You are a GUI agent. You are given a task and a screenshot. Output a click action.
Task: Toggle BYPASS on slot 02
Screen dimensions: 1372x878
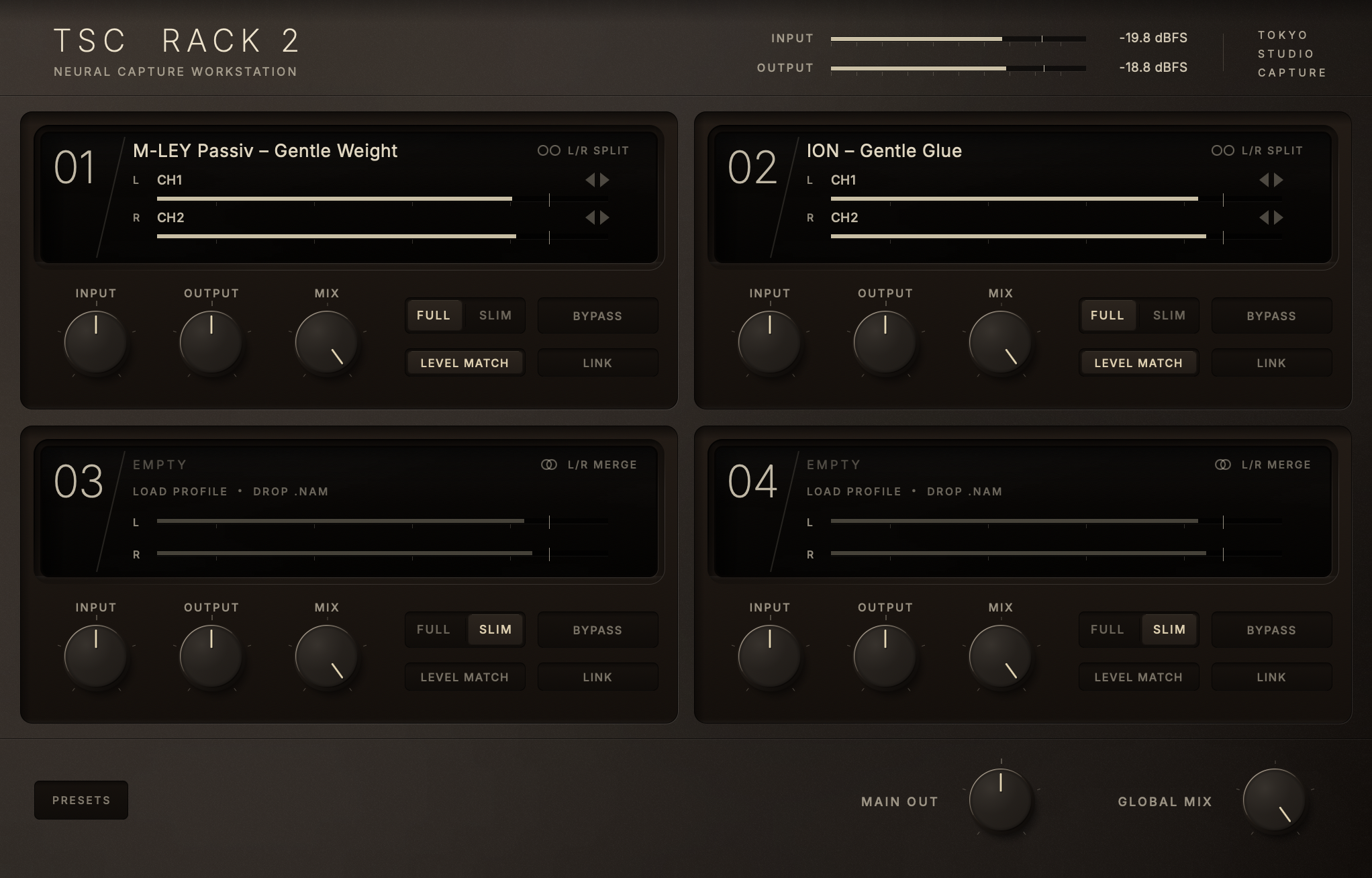pos(1271,315)
